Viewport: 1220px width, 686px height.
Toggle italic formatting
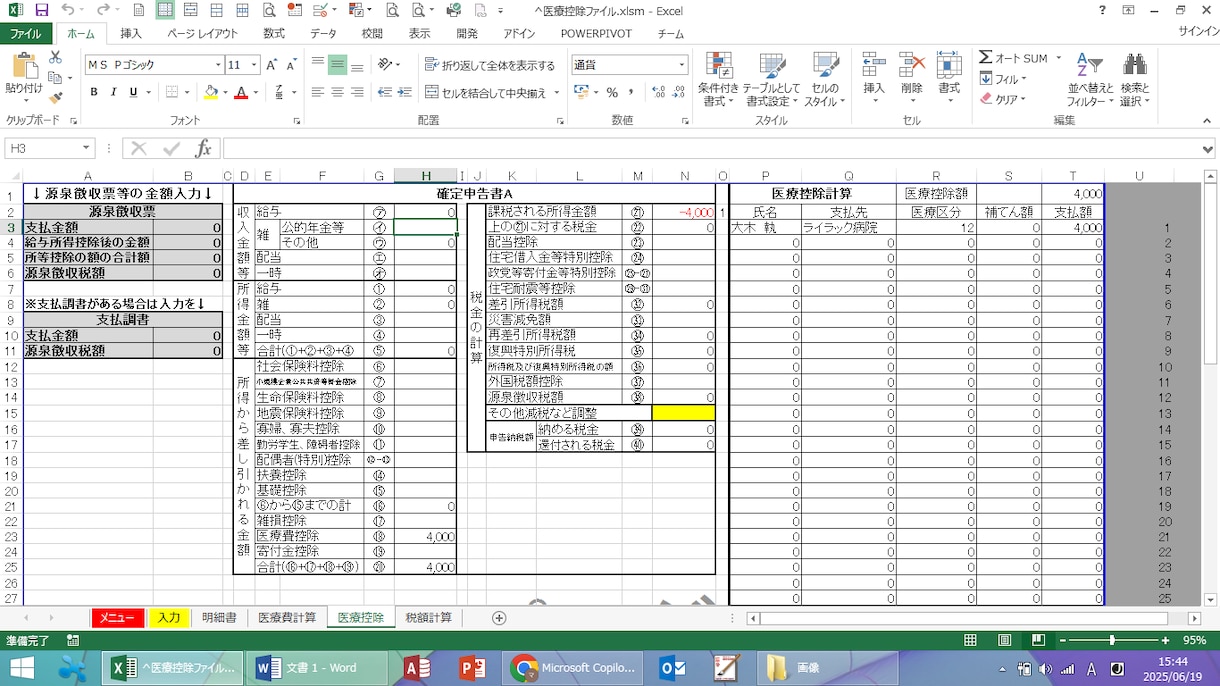tap(113, 92)
